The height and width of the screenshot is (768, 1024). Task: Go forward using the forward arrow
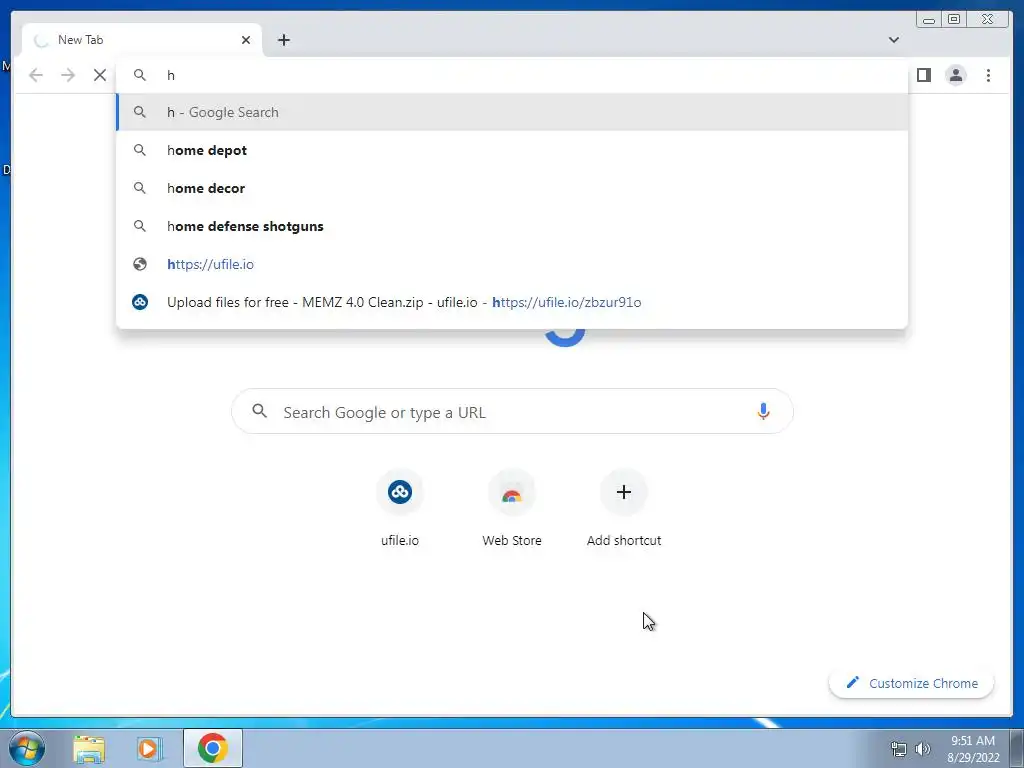click(68, 75)
